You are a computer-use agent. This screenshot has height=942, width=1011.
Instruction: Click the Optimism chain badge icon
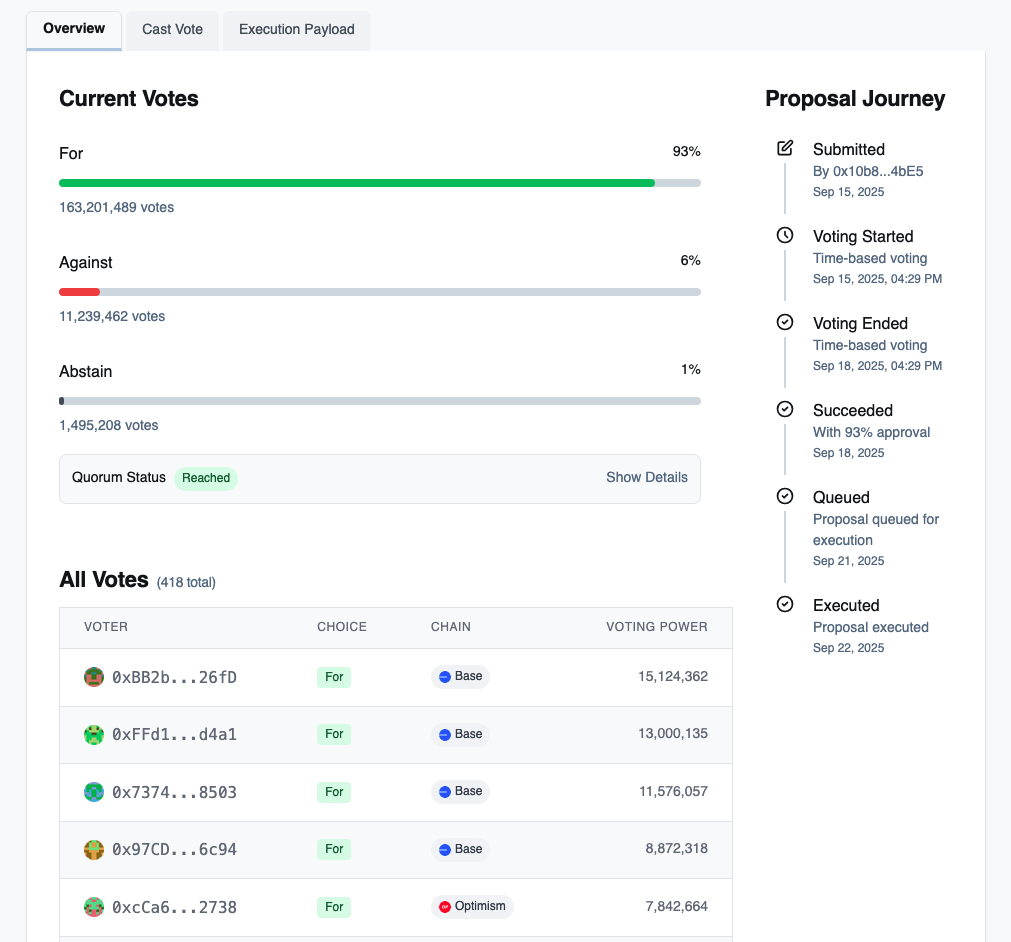(x=445, y=907)
